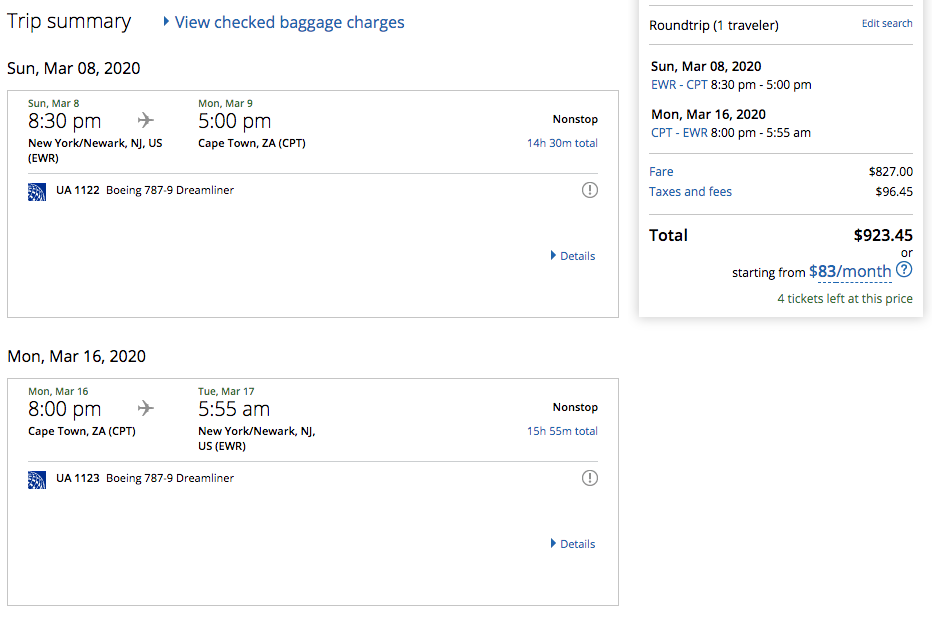Click the 4 tickets left notice
The image size is (932, 618).
(845, 298)
